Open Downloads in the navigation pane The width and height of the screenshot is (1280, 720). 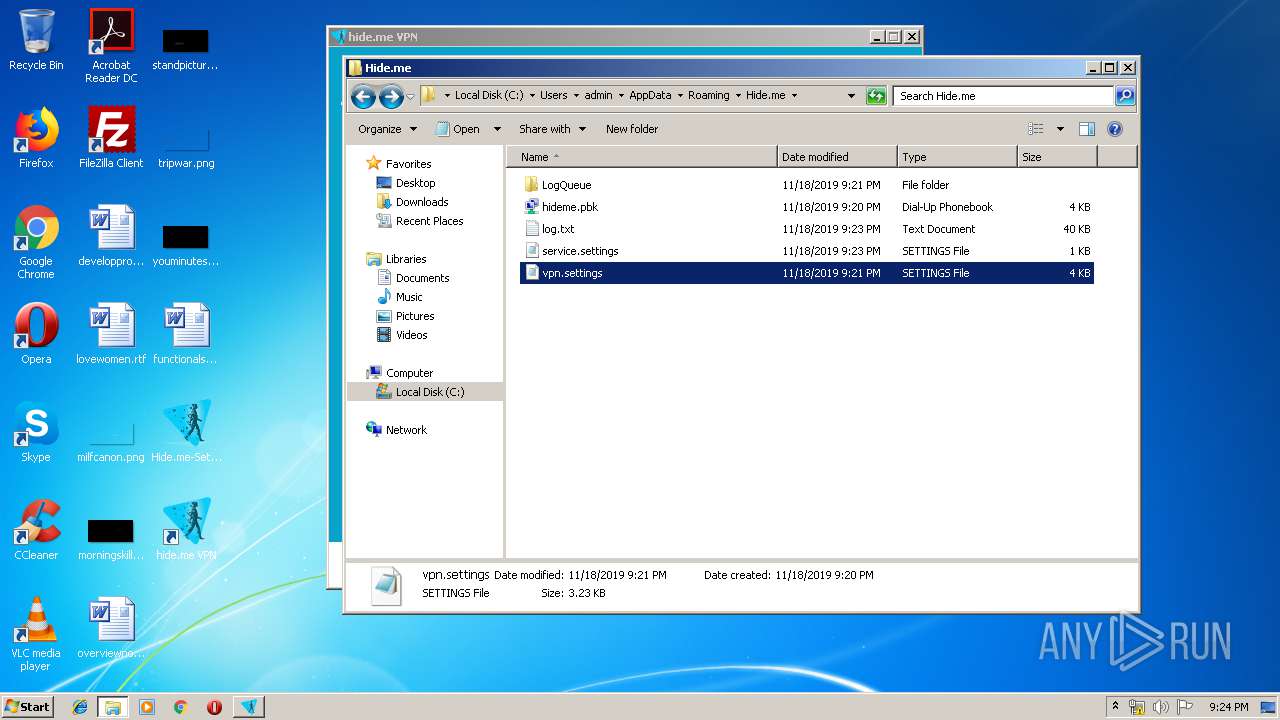point(422,202)
